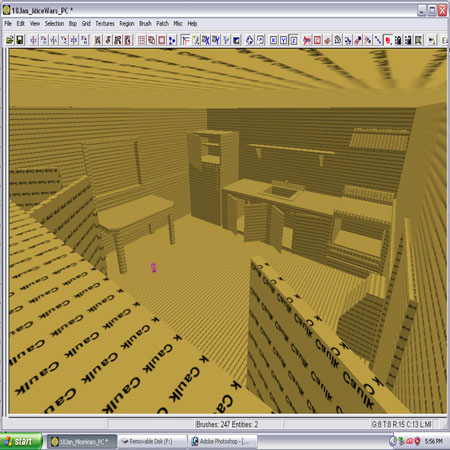Open the Edit menu
Image resolution: width=450 pixels, height=450 pixels.
[x=21, y=24]
